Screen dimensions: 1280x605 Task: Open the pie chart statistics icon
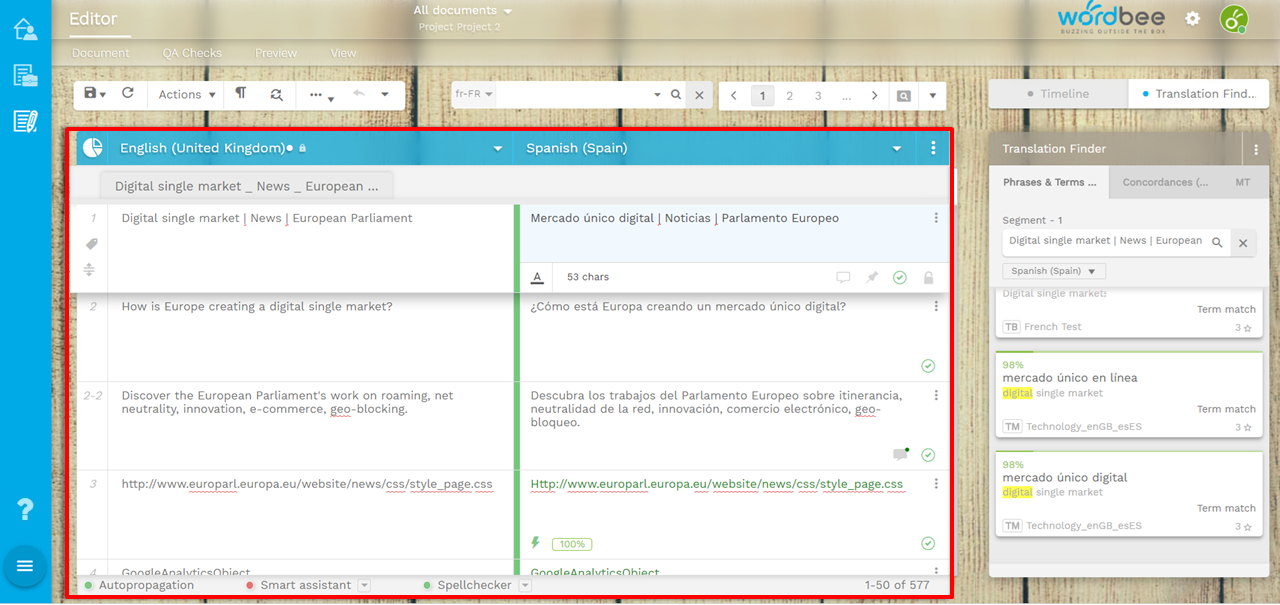pos(91,147)
